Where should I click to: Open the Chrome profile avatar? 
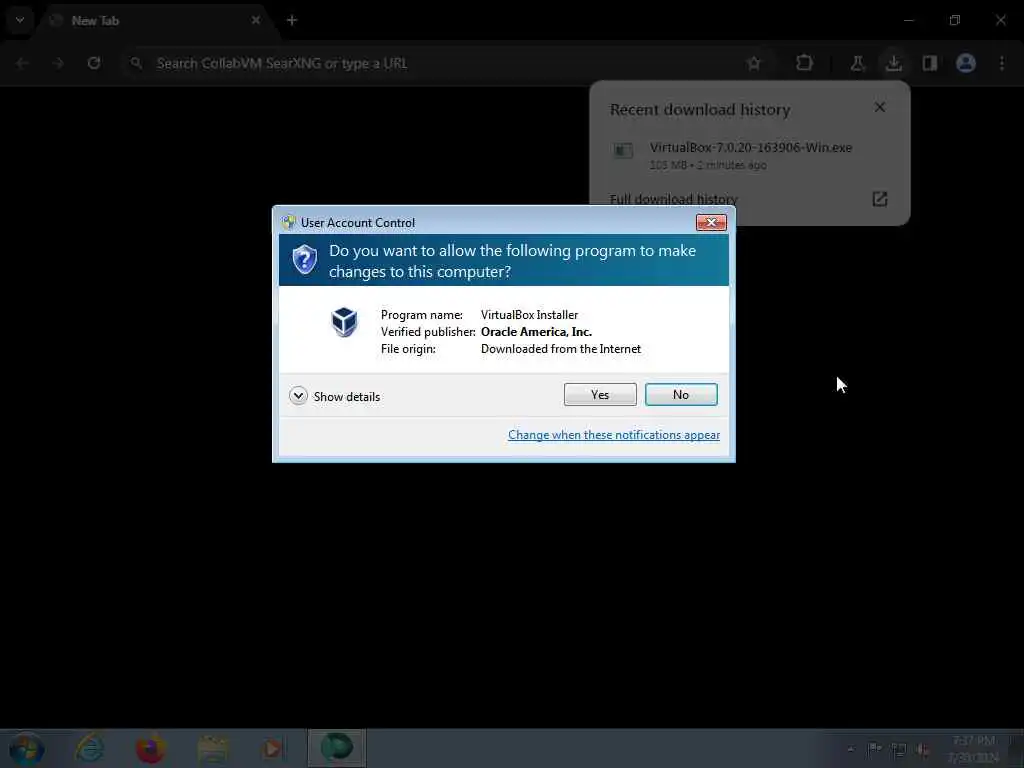coord(965,63)
